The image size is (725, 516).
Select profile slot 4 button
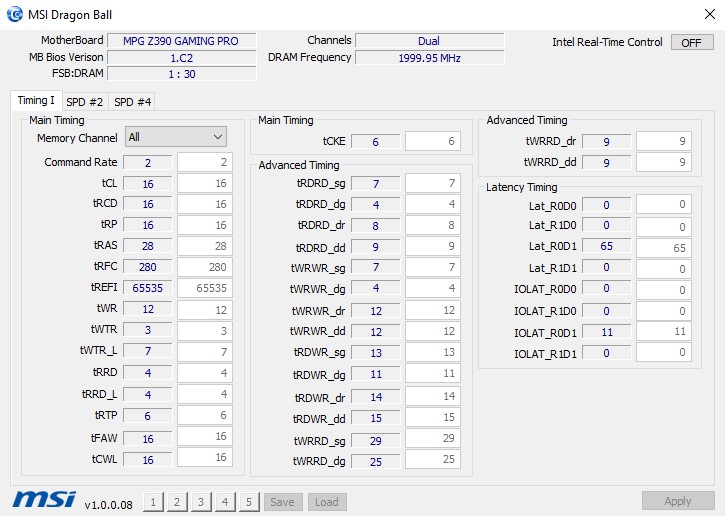pos(225,502)
